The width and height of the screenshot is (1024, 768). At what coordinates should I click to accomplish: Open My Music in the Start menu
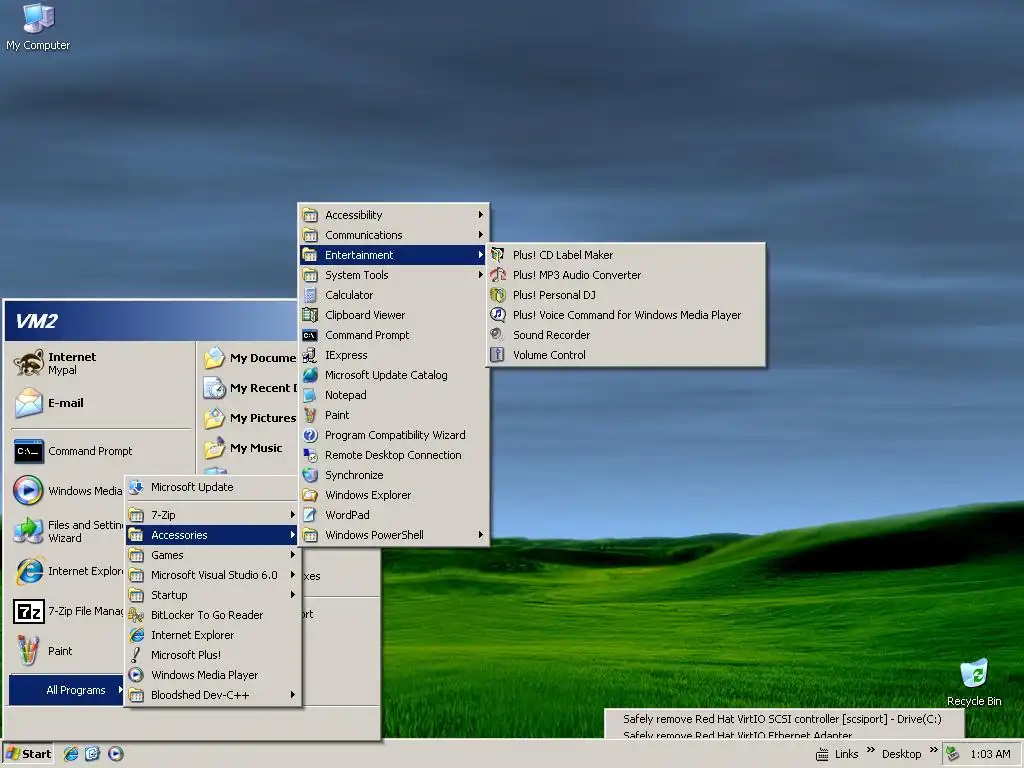(x=249, y=448)
